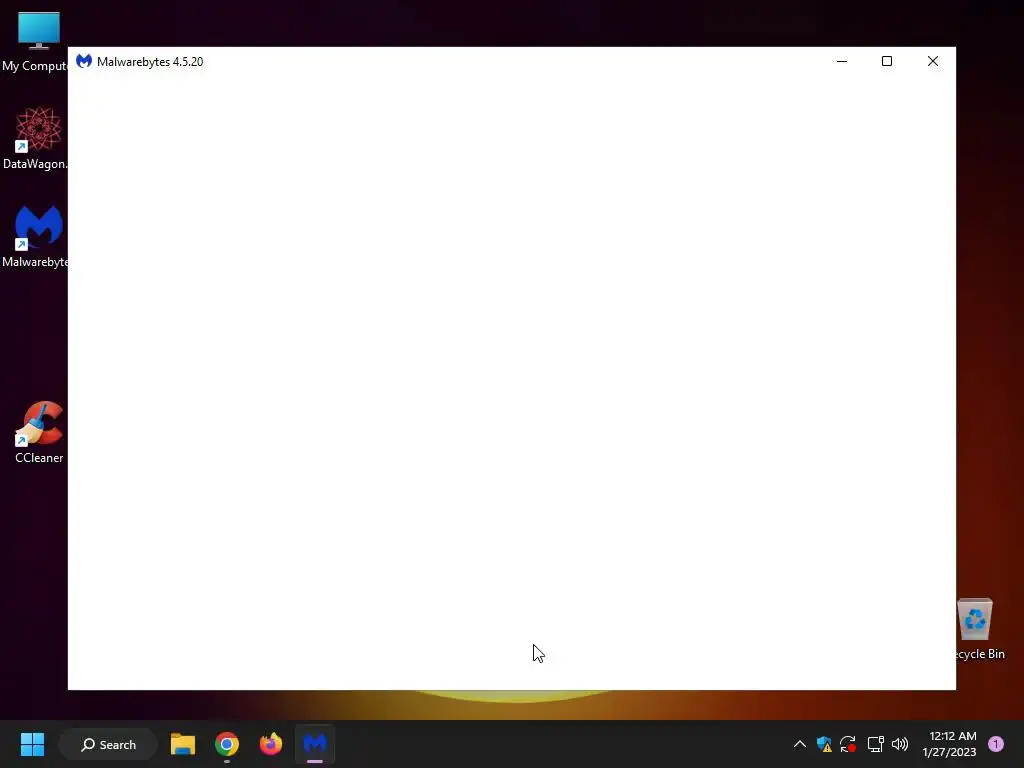The image size is (1024, 768).
Task: Open the volume control tray icon
Action: (900, 744)
